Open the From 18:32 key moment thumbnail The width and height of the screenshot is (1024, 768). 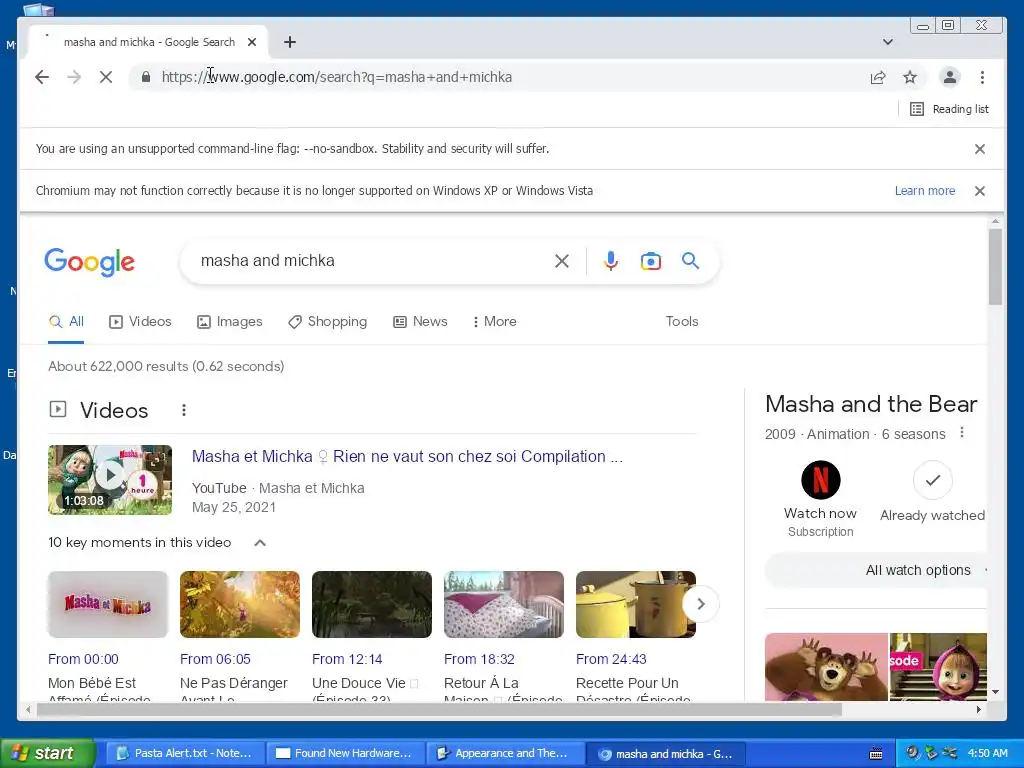pos(504,605)
